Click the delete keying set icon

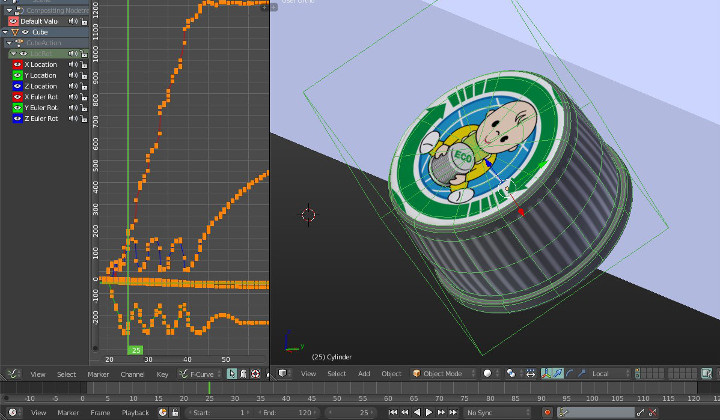tap(653, 412)
